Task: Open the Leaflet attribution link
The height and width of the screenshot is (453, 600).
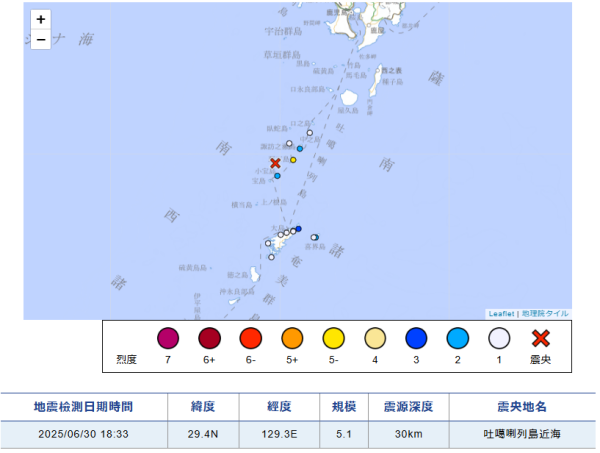Action: (x=501, y=314)
